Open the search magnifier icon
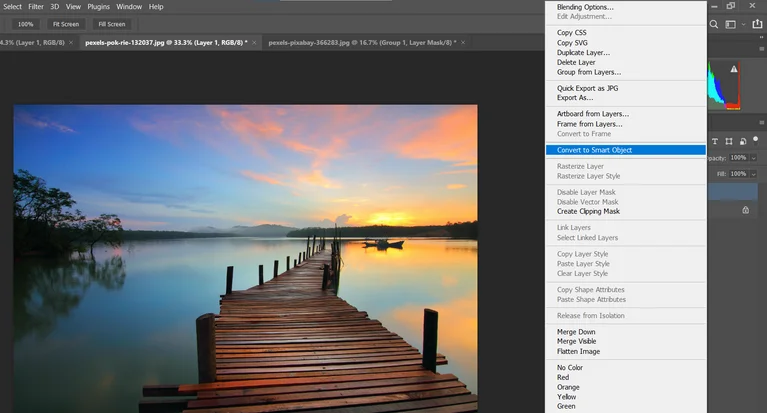Image resolution: width=767 pixels, height=413 pixels. 714,24
